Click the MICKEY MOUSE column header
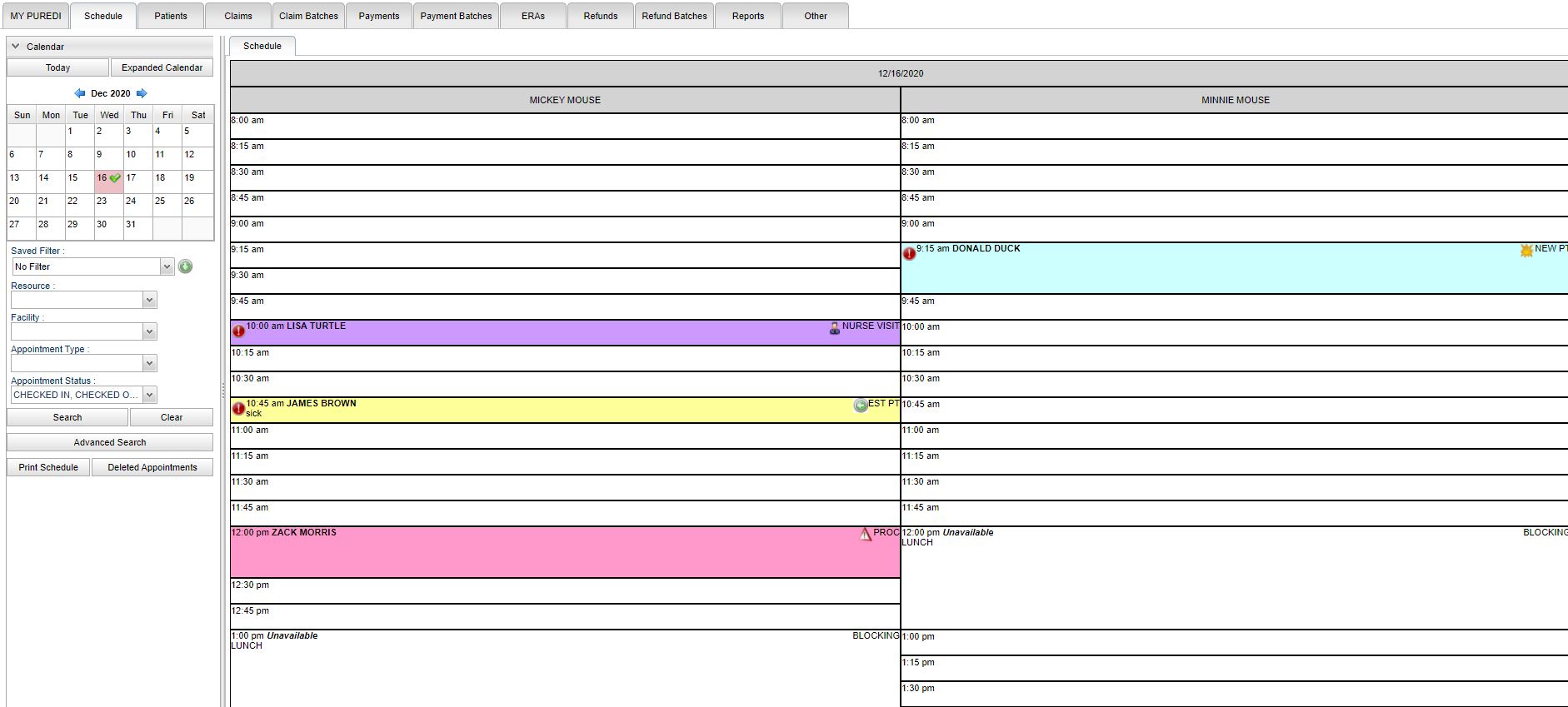The width and height of the screenshot is (1568, 707). tap(565, 100)
